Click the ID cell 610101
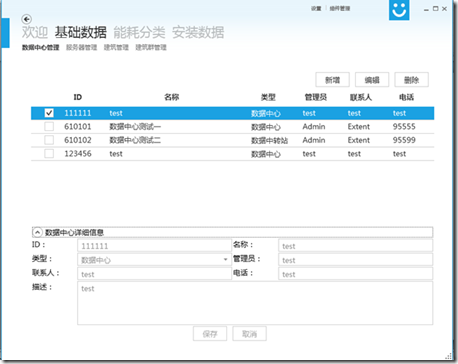458x364 pixels. click(x=78, y=127)
